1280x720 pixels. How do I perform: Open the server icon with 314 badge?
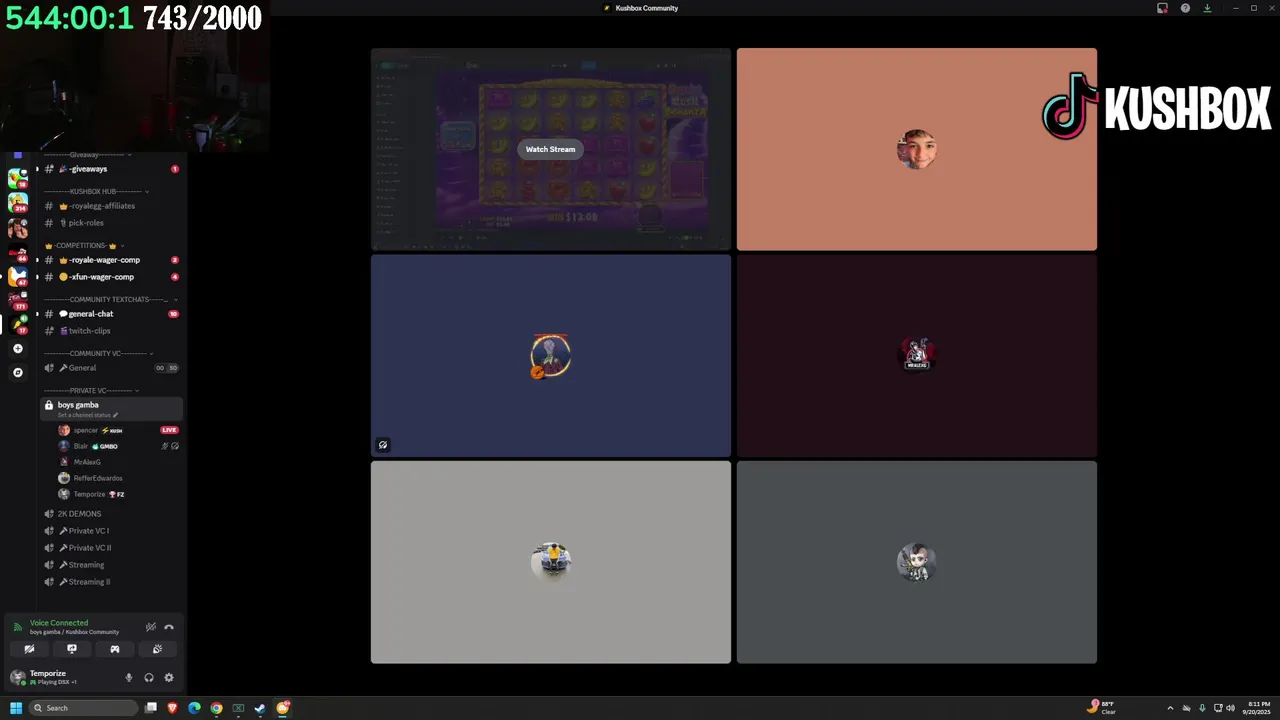coord(17,202)
